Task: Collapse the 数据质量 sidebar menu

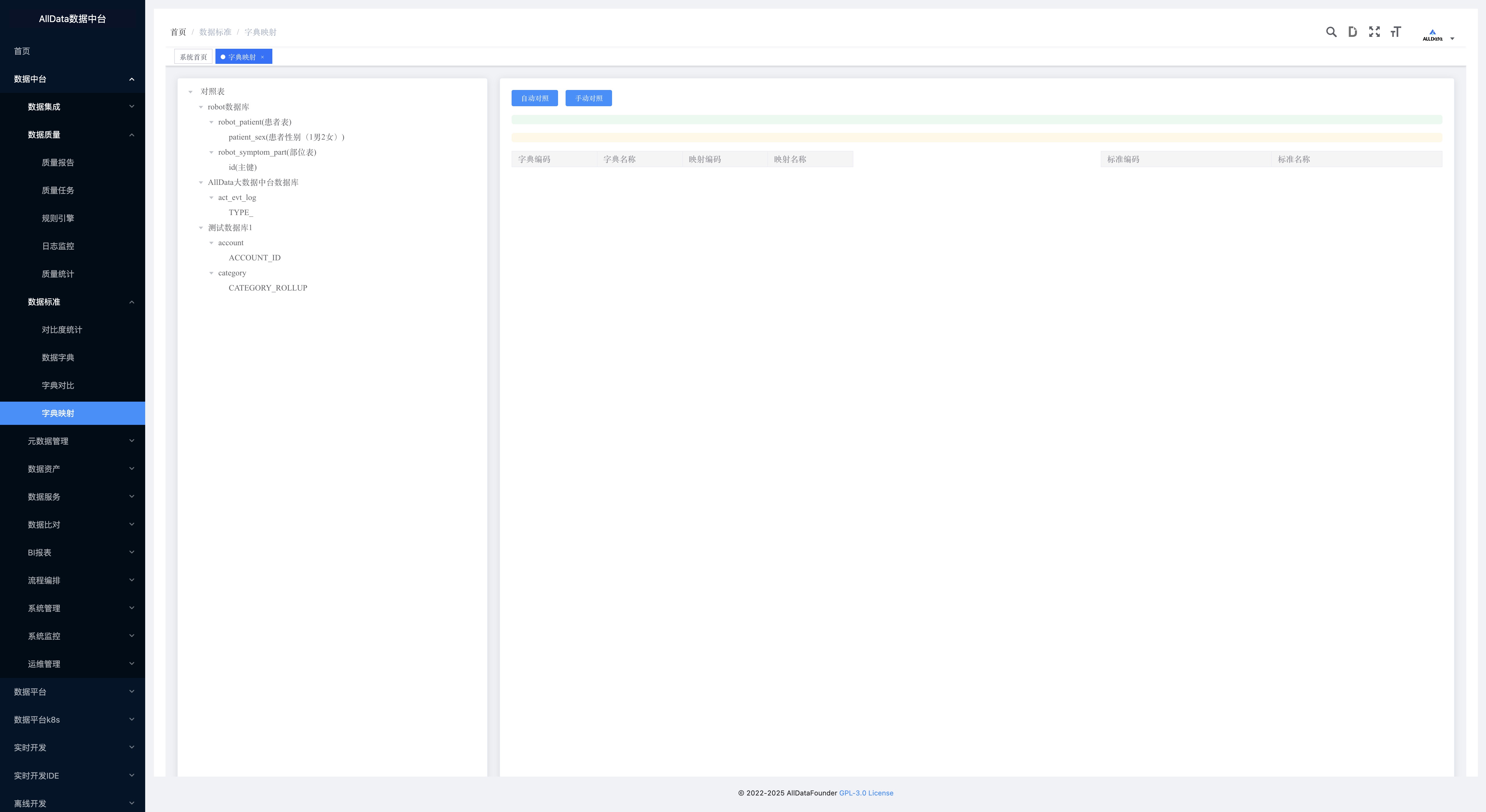Action: click(x=73, y=134)
